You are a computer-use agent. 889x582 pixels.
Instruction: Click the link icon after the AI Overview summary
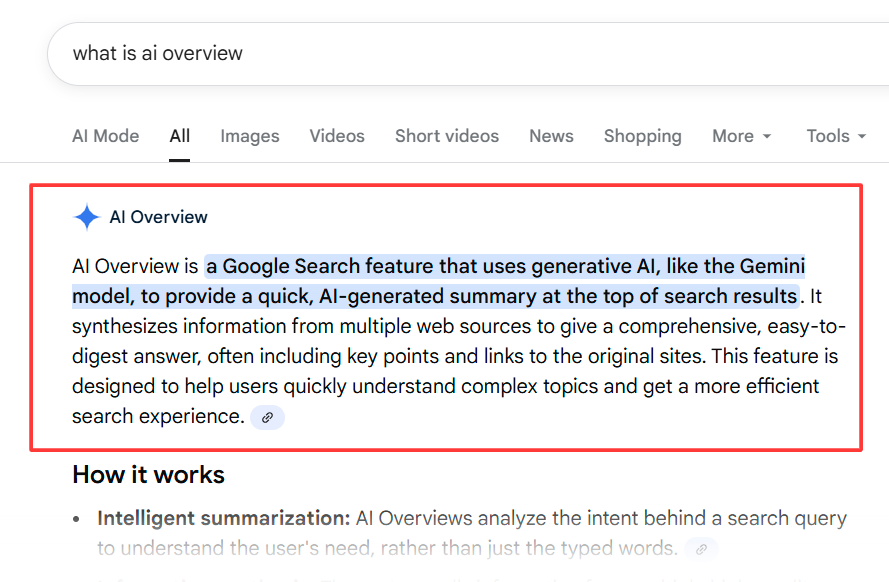point(266,417)
